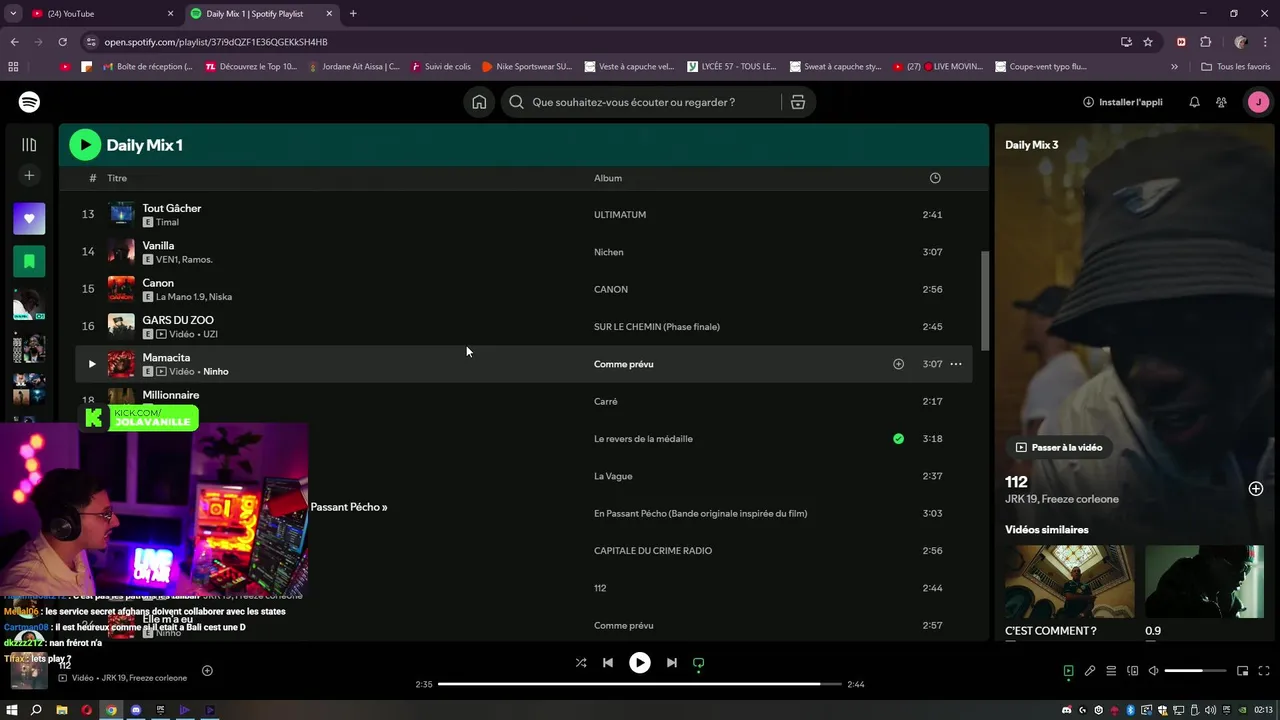Toggle repeat mode
Screen dimensions: 1280x720
[699, 663]
